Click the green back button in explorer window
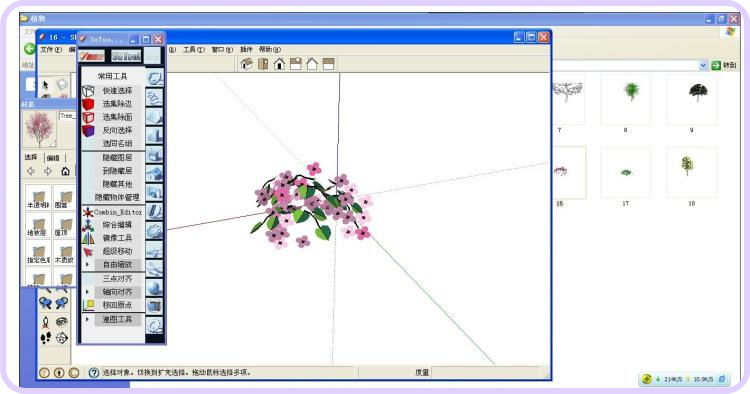This screenshot has height=394, width=750. point(30,49)
